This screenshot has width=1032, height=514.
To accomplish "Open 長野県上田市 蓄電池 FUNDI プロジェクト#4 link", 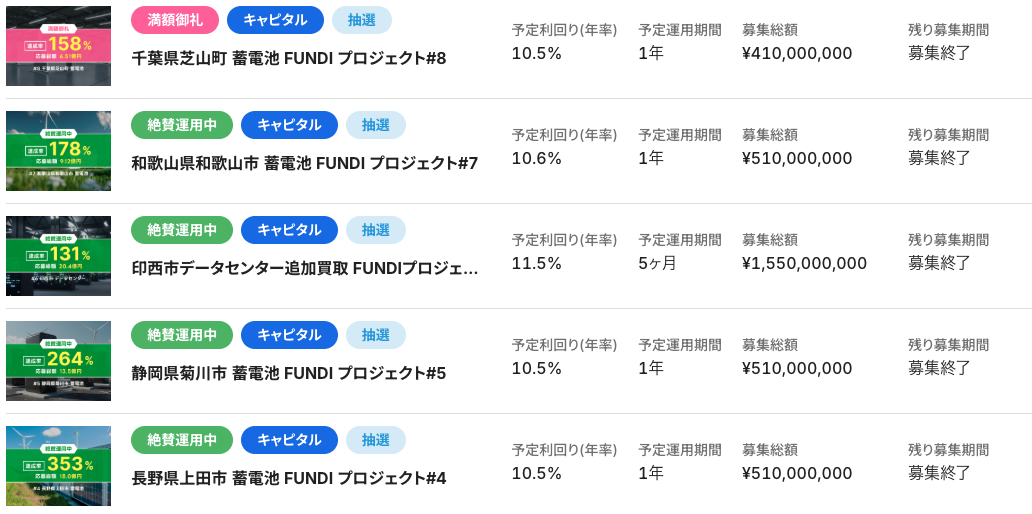I will (x=289, y=478).
